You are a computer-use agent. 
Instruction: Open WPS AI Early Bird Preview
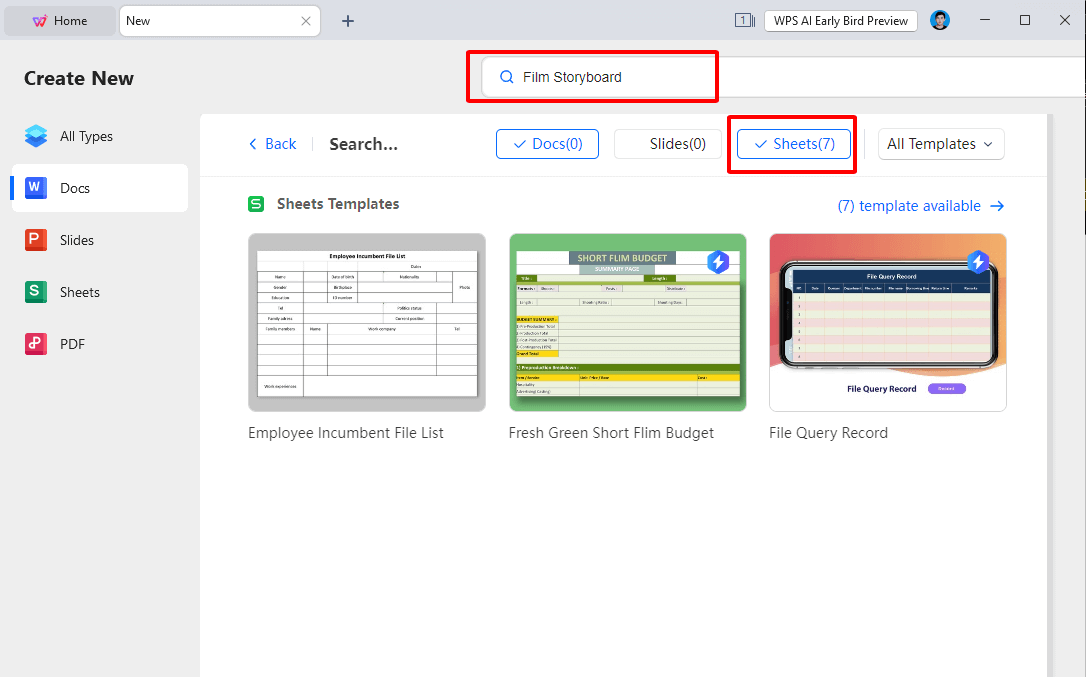point(841,21)
